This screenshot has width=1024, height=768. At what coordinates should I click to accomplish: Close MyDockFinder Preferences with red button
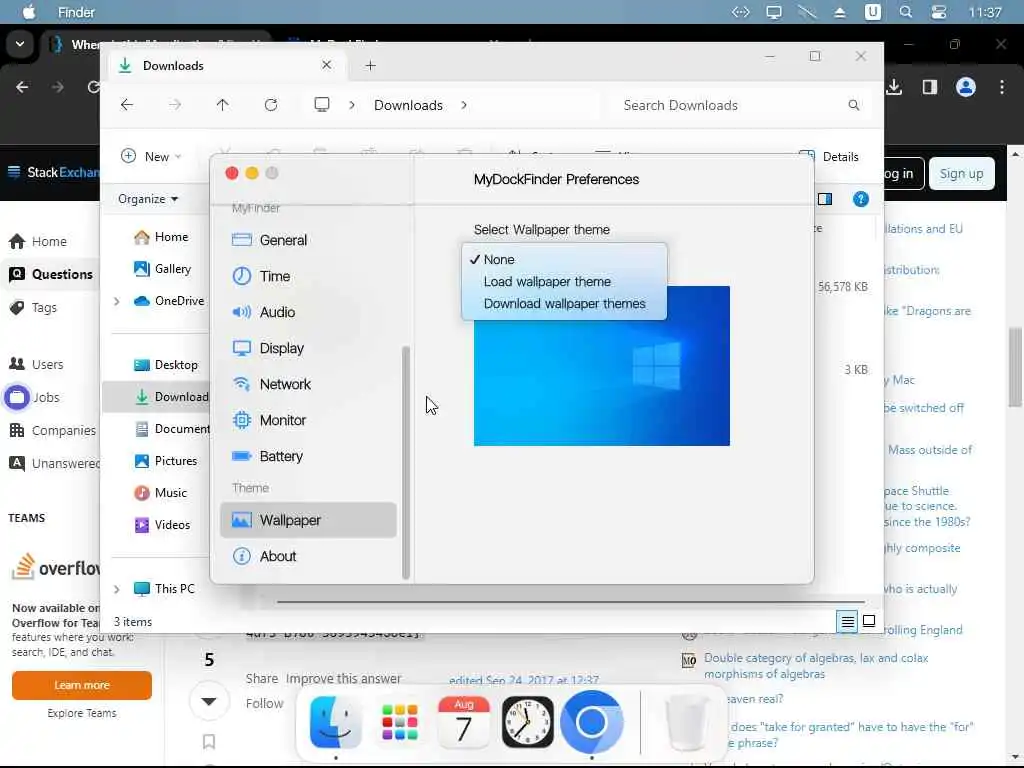(x=232, y=173)
